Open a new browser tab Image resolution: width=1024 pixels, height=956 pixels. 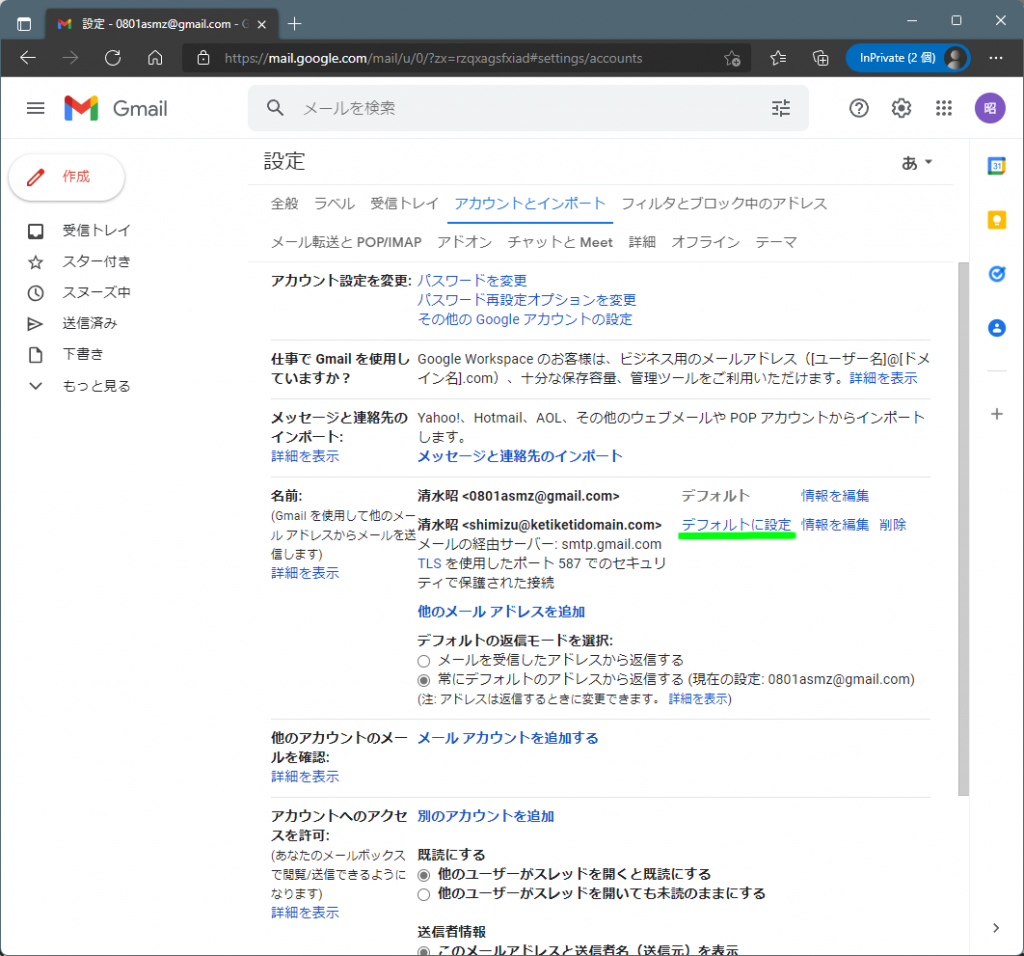click(x=295, y=24)
